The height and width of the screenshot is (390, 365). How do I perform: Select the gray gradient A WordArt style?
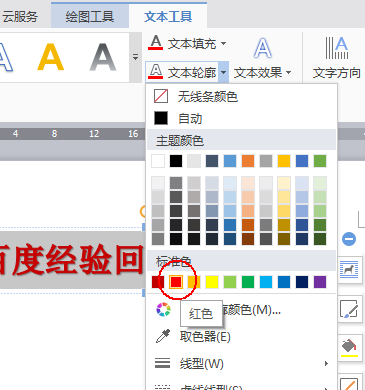103,57
